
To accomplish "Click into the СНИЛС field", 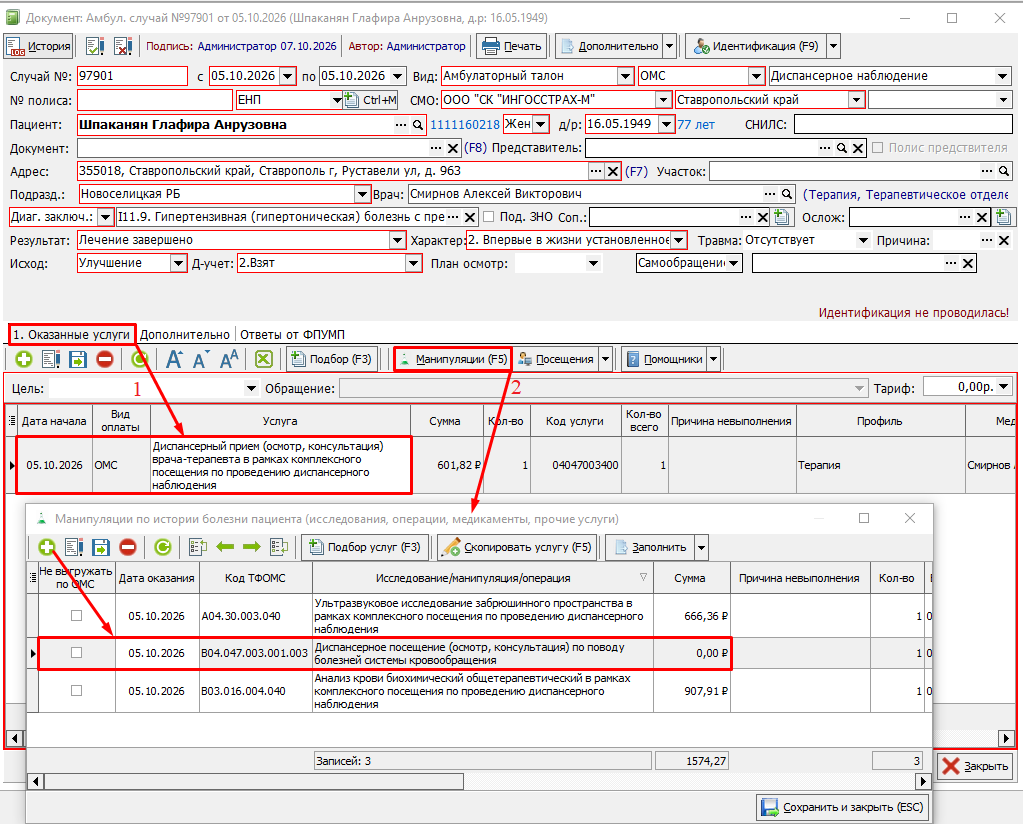I will 903,125.
